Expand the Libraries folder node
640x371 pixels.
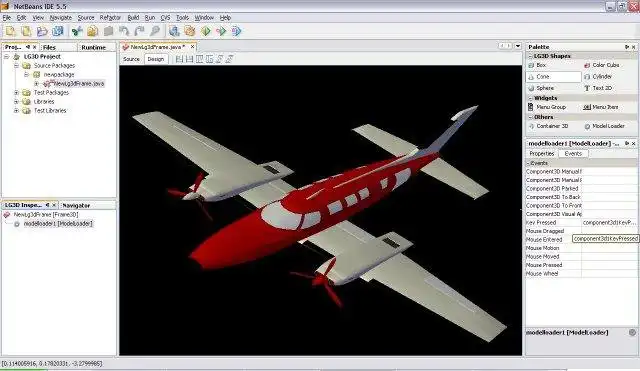click(x=16, y=102)
